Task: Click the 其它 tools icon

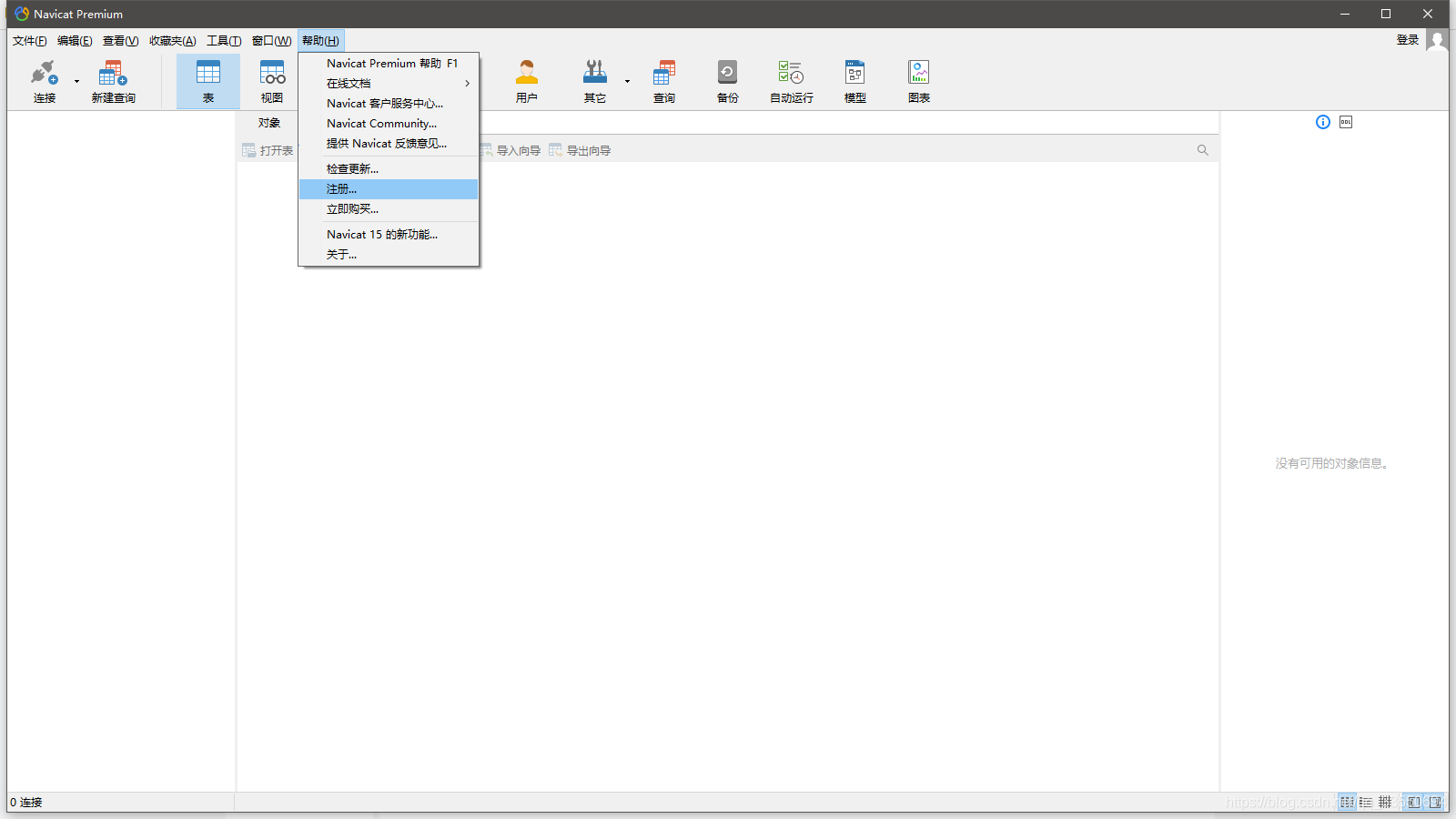Action: pyautogui.click(x=595, y=73)
